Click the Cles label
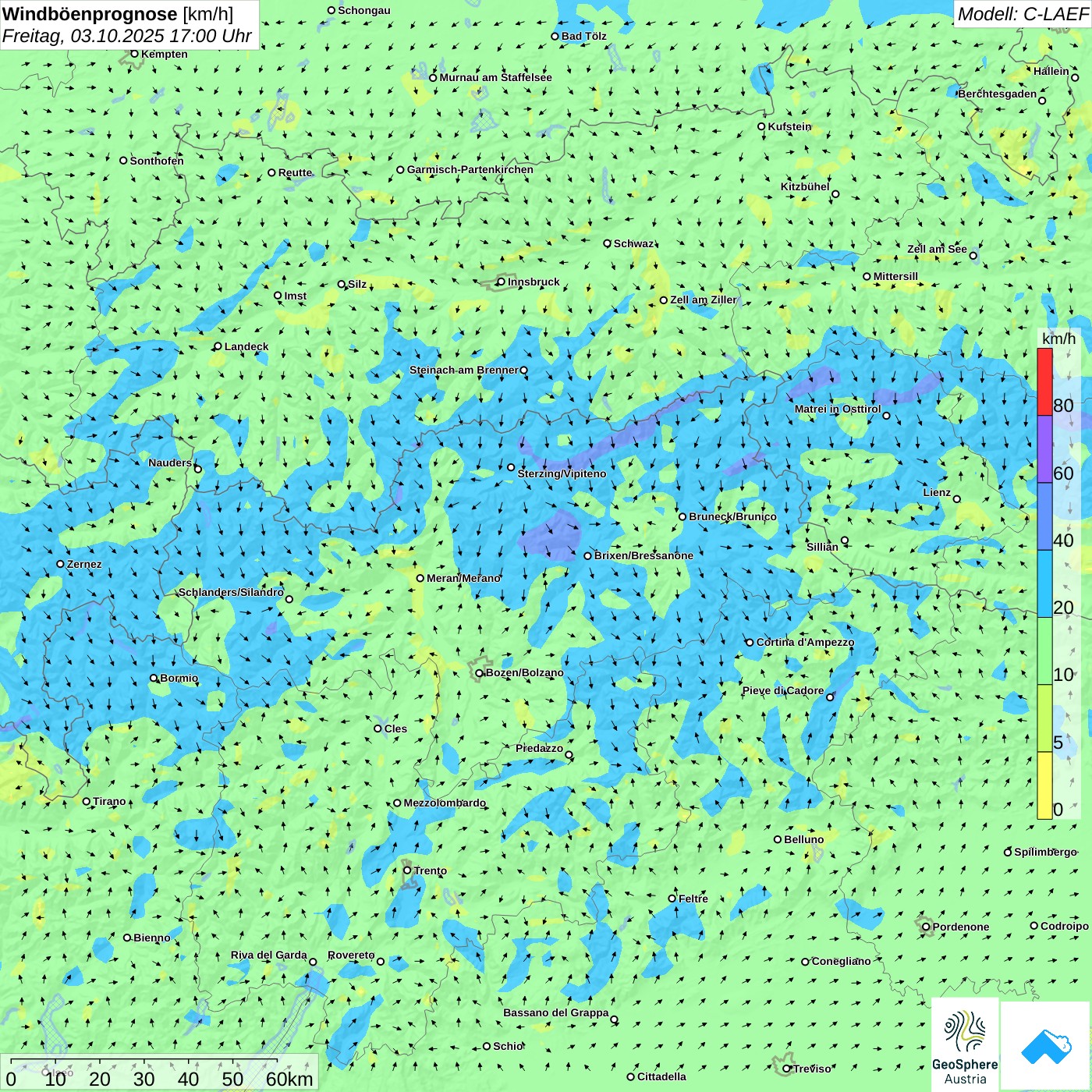1092x1092 pixels. click(395, 729)
